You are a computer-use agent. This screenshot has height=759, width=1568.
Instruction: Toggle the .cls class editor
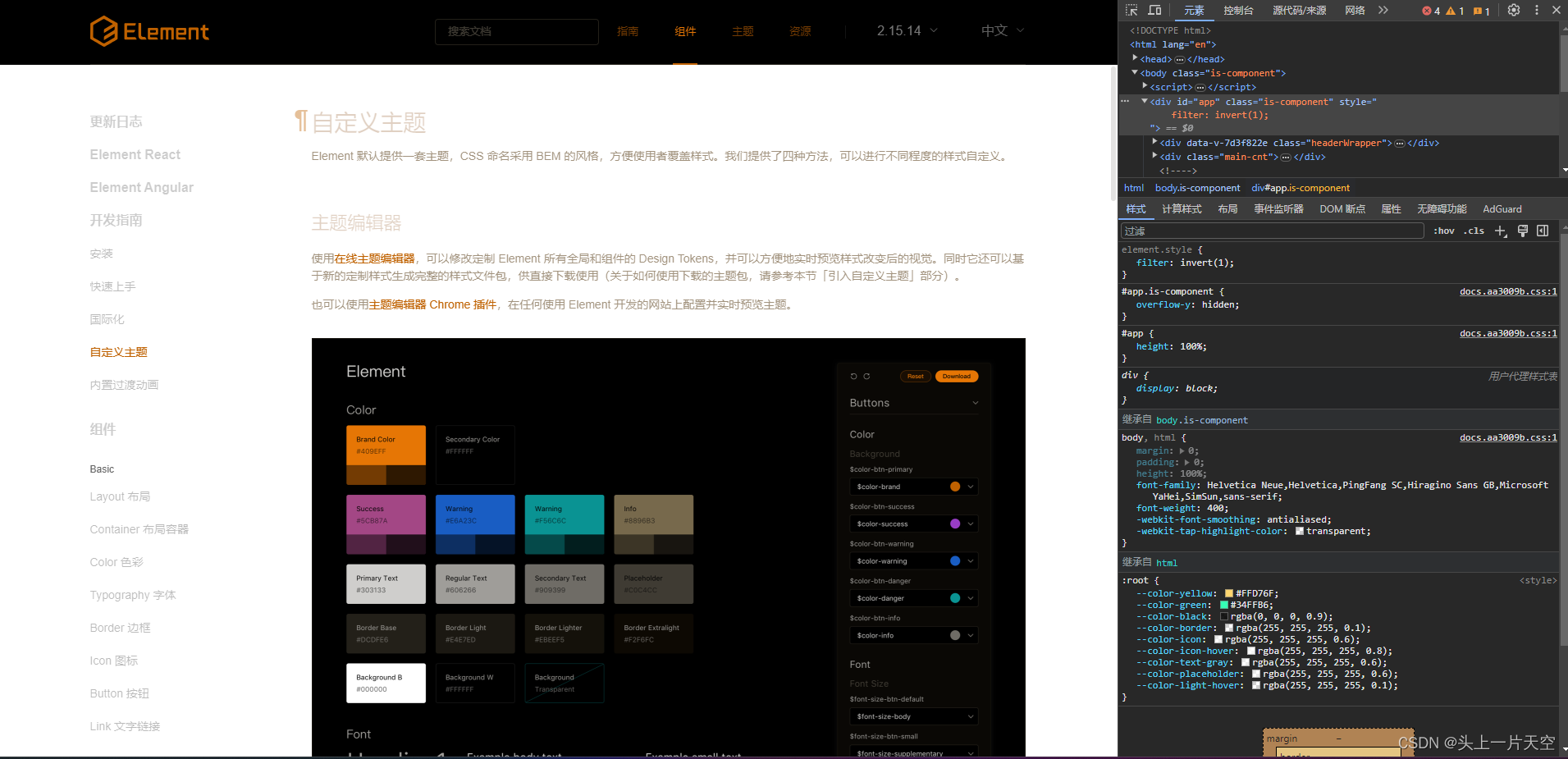(1474, 231)
